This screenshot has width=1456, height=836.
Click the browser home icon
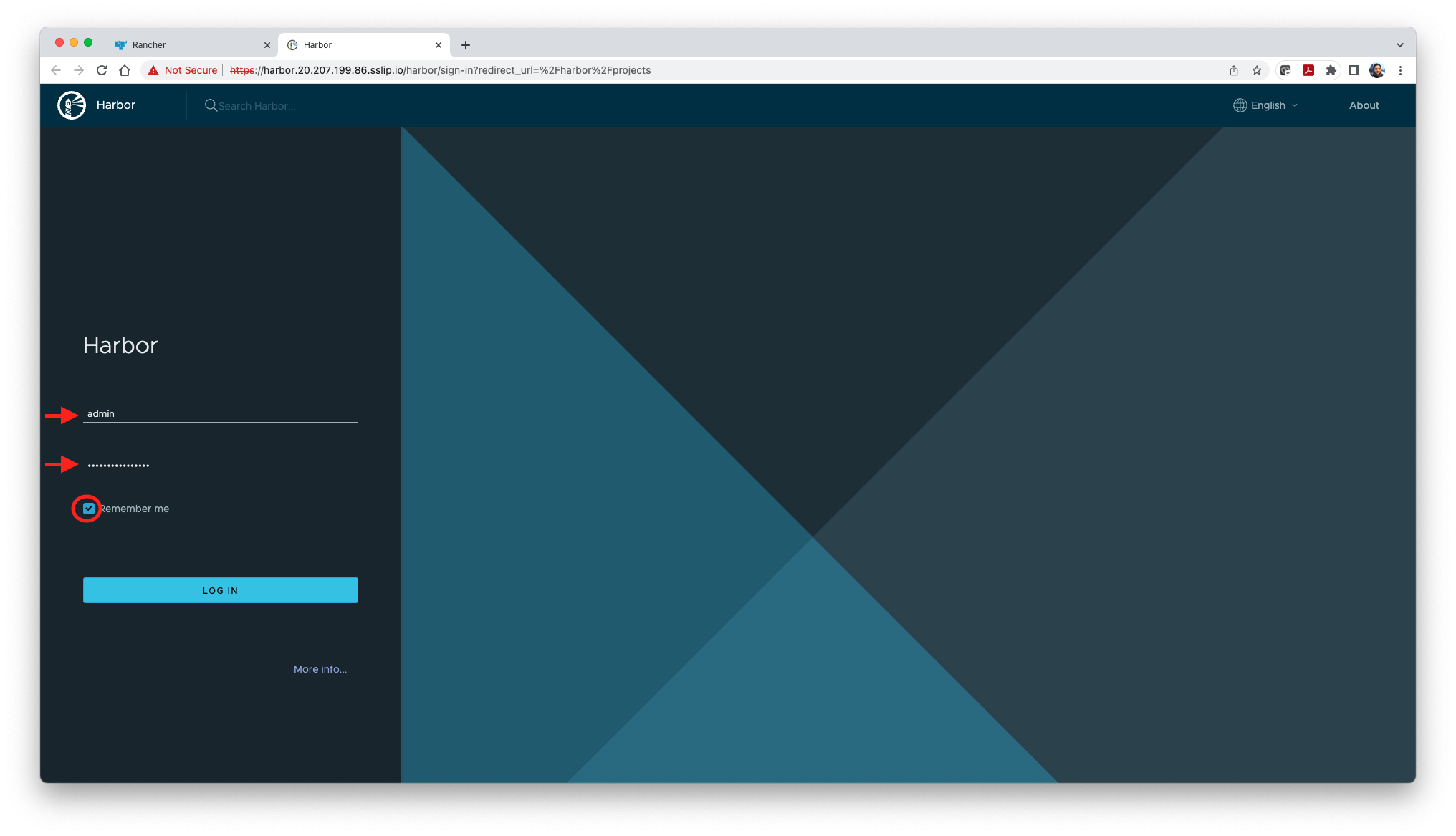point(125,70)
